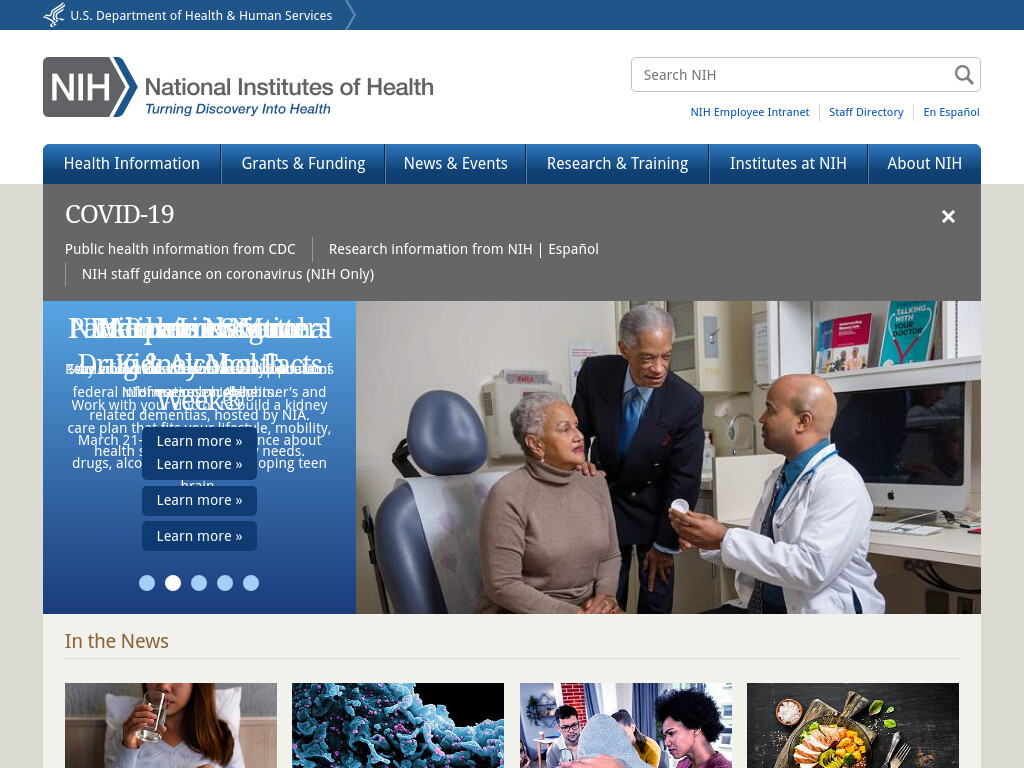Open news image of healthy food plate
1024x768 pixels.
click(853, 726)
